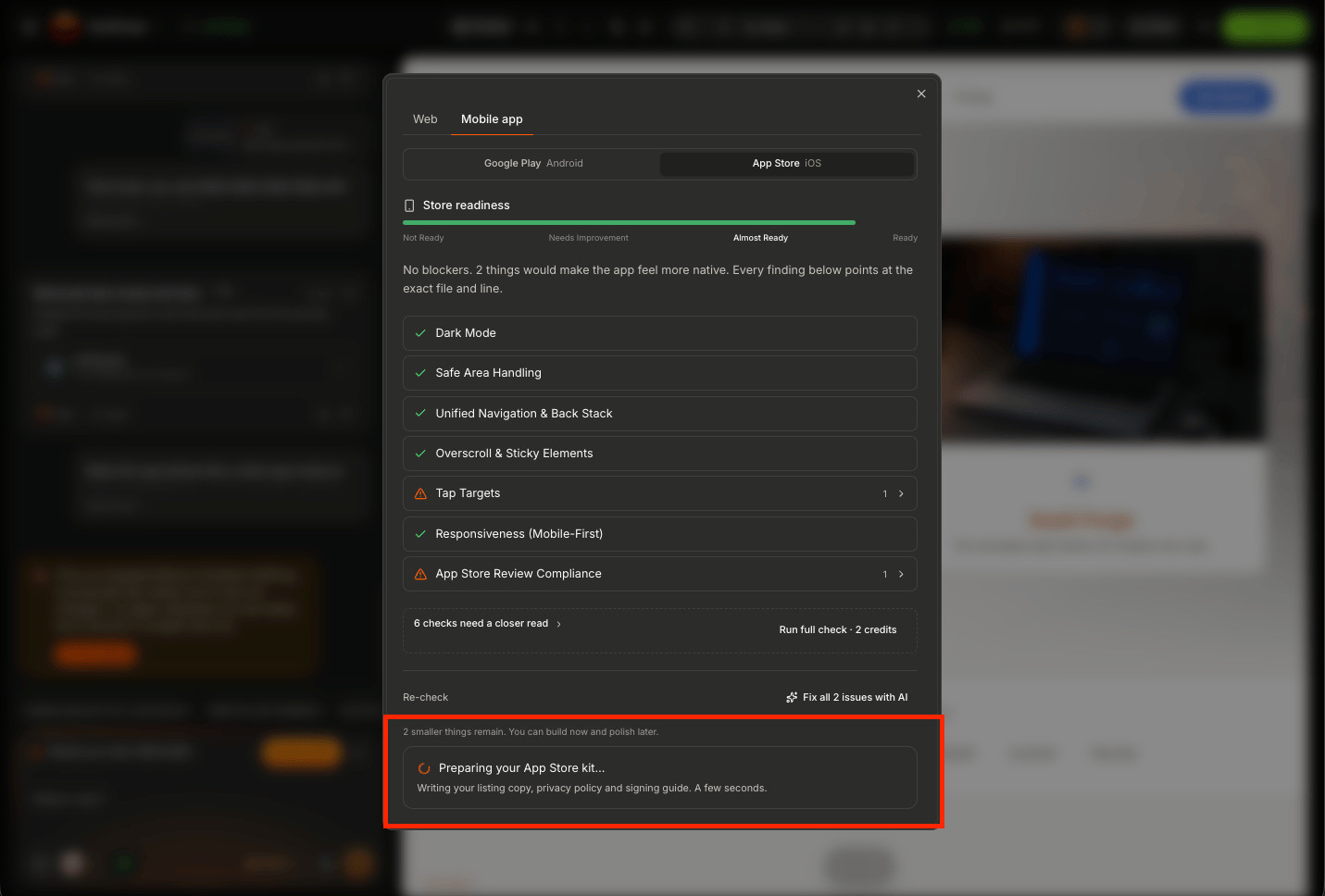
Task: Click the green checkmark beside Dark Mode
Action: 420,333
